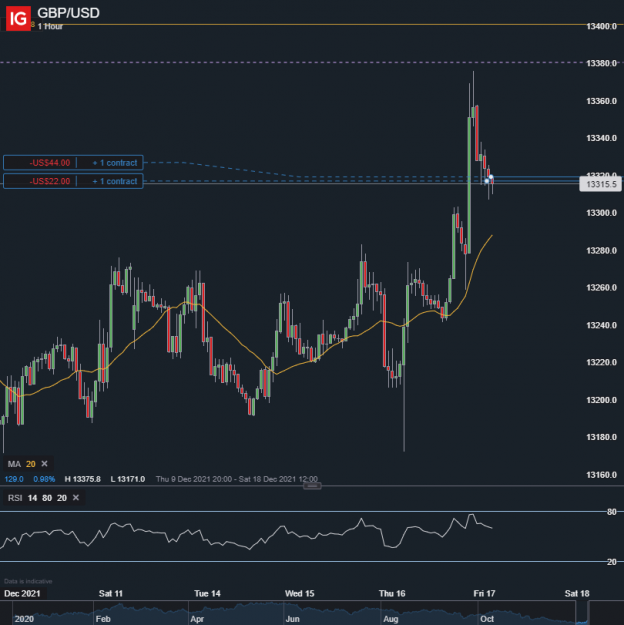This screenshot has height=625, width=624.
Task: Click the 'Data is indicative' notice
Action: [28, 581]
